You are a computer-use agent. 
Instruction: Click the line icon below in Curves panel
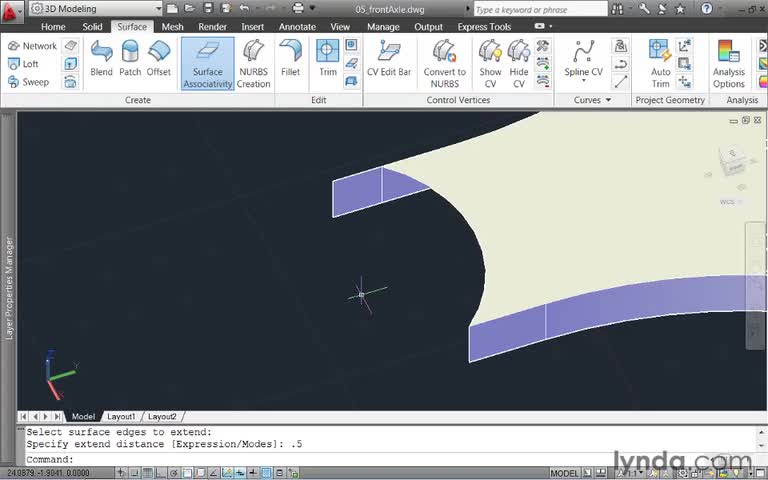pos(620,82)
